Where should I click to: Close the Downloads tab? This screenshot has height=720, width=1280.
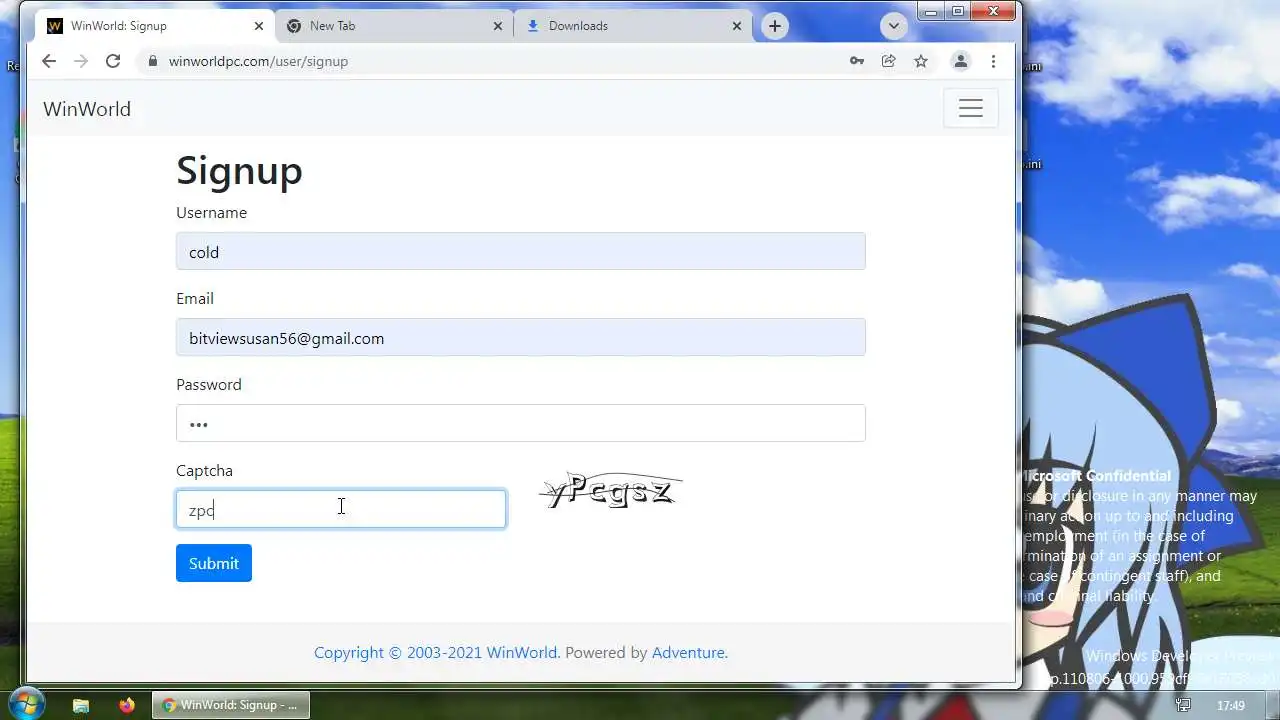pyautogui.click(x=737, y=26)
